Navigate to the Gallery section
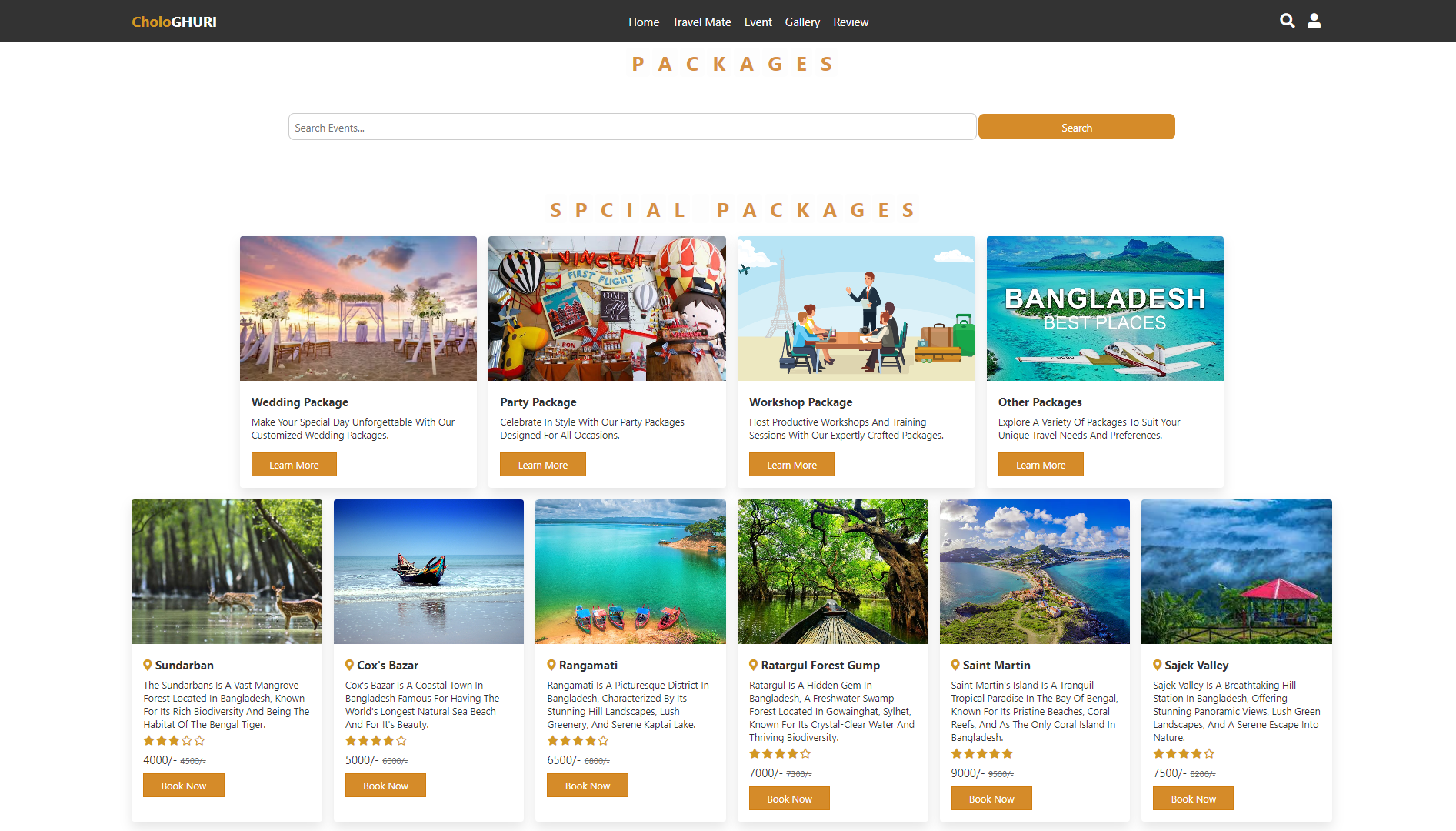Screen dimensions: 1456x831 pos(802,22)
